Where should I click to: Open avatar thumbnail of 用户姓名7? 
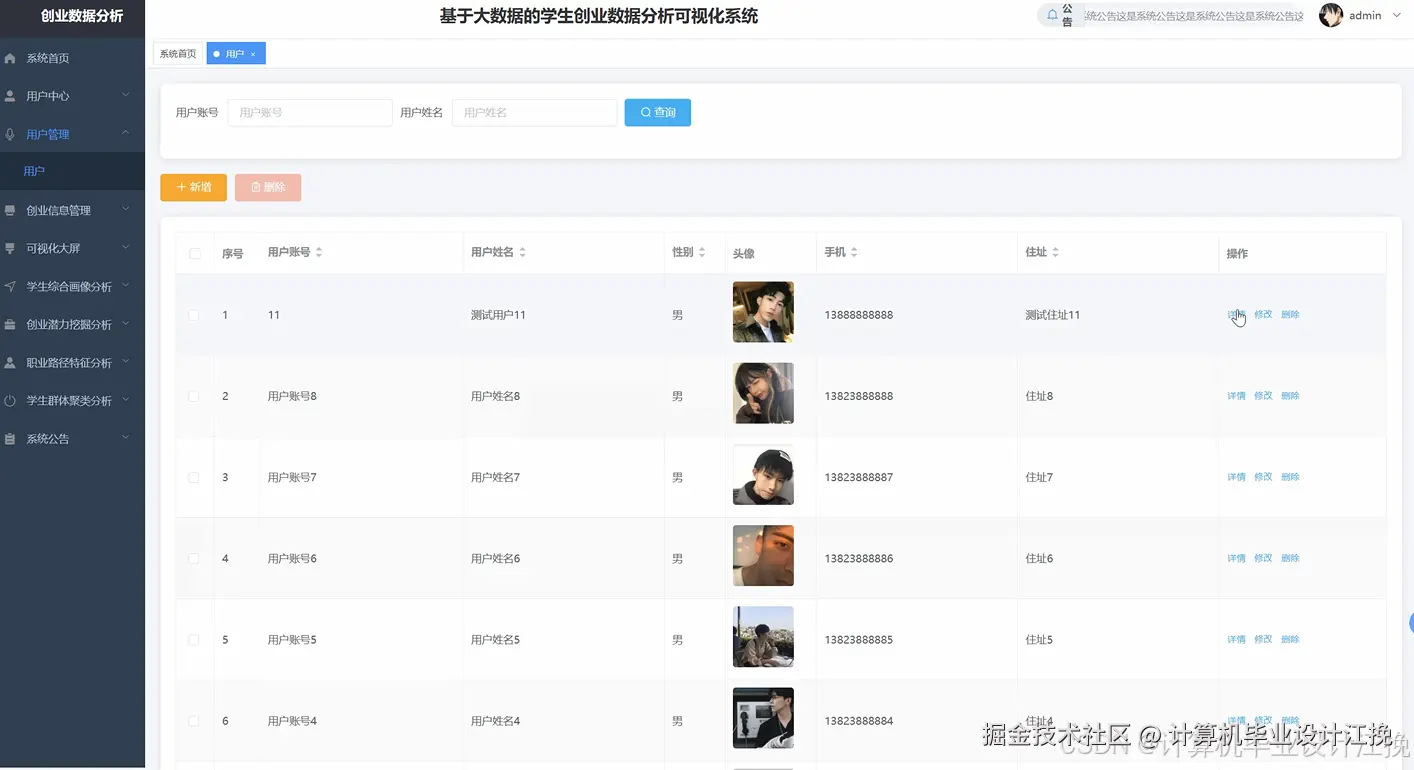point(763,475)
